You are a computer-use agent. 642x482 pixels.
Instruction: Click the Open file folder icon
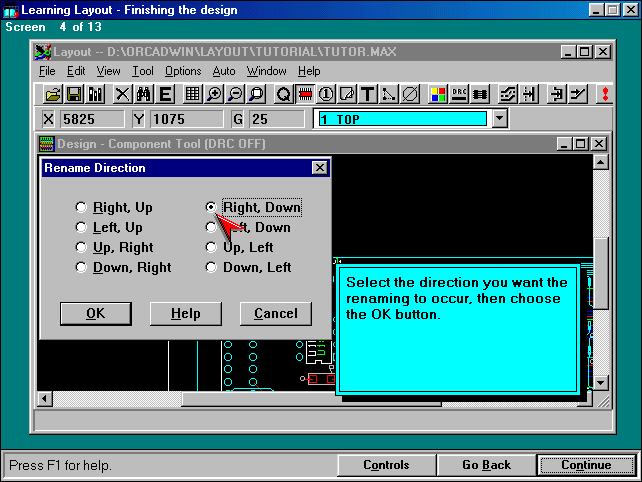[54, 94]
